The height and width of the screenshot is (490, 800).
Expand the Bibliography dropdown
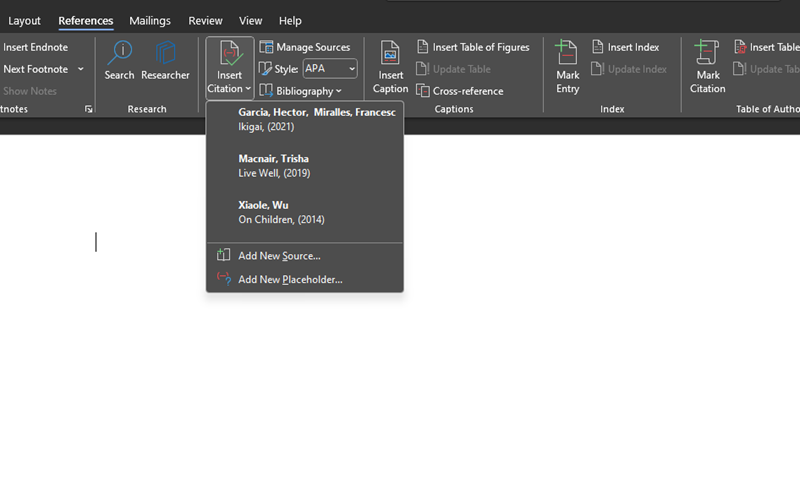pos(300,91)
